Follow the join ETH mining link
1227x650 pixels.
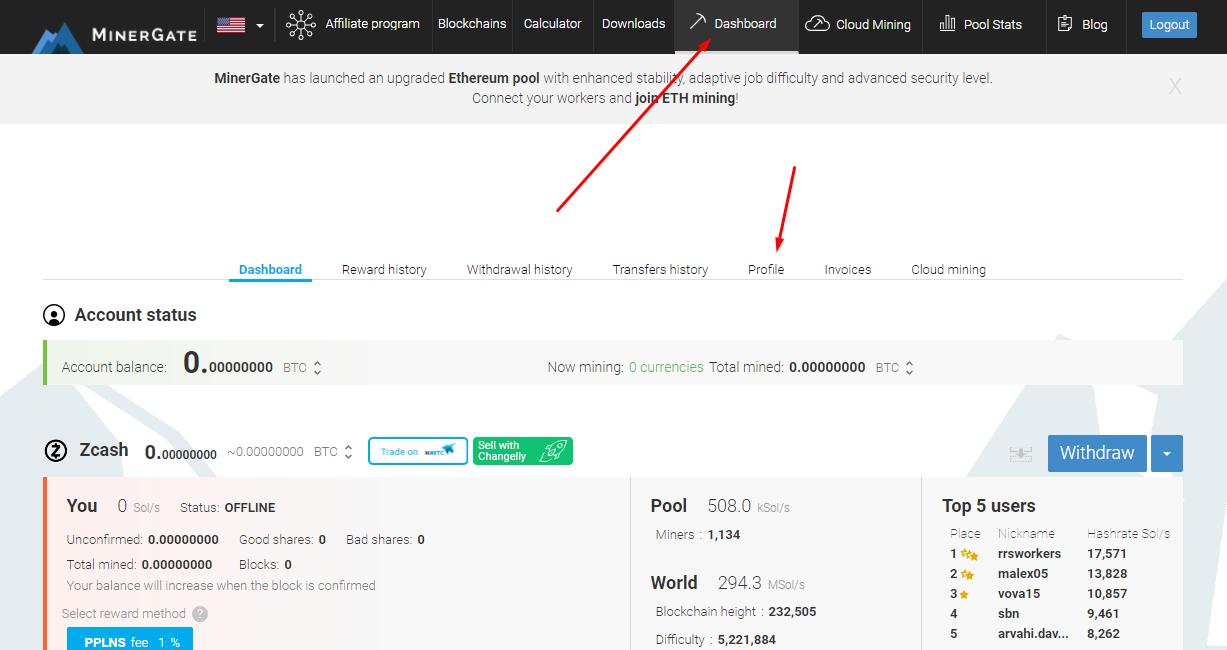pyautogui.click(x=685, y=98)
